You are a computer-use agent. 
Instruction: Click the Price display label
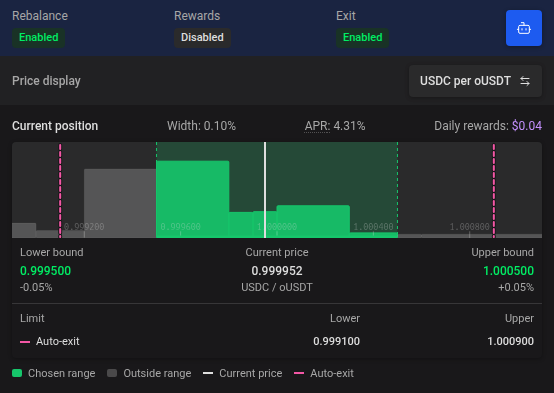click(46, 81)
